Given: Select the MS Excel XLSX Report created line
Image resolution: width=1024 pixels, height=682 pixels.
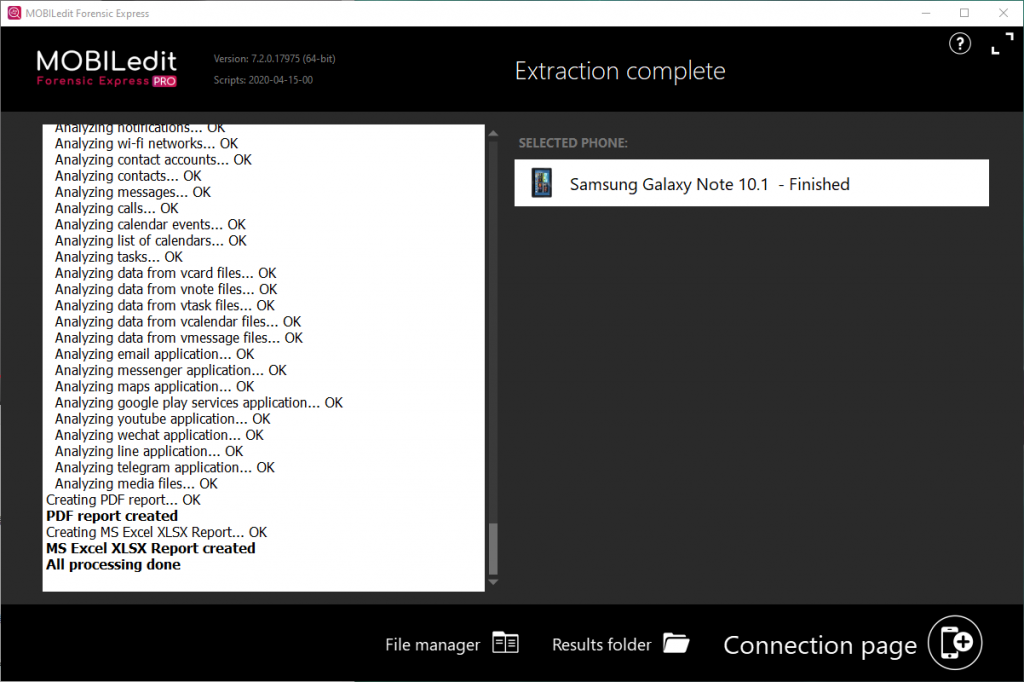Looking at the screenshot, I should coord(150,548).
